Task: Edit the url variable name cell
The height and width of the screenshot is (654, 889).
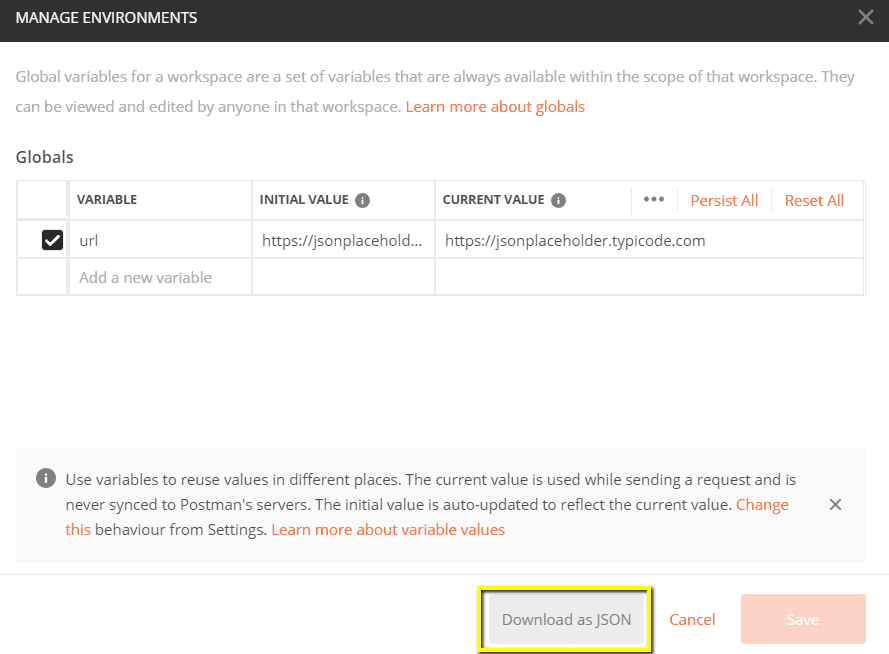Action: [159, 240]
